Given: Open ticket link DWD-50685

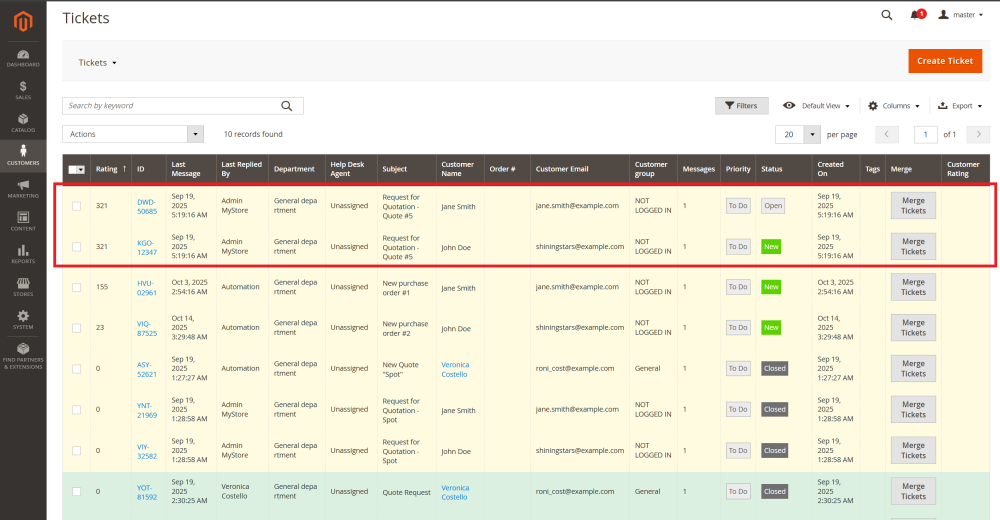Looking at the screenshot, I should click(147, 207).
